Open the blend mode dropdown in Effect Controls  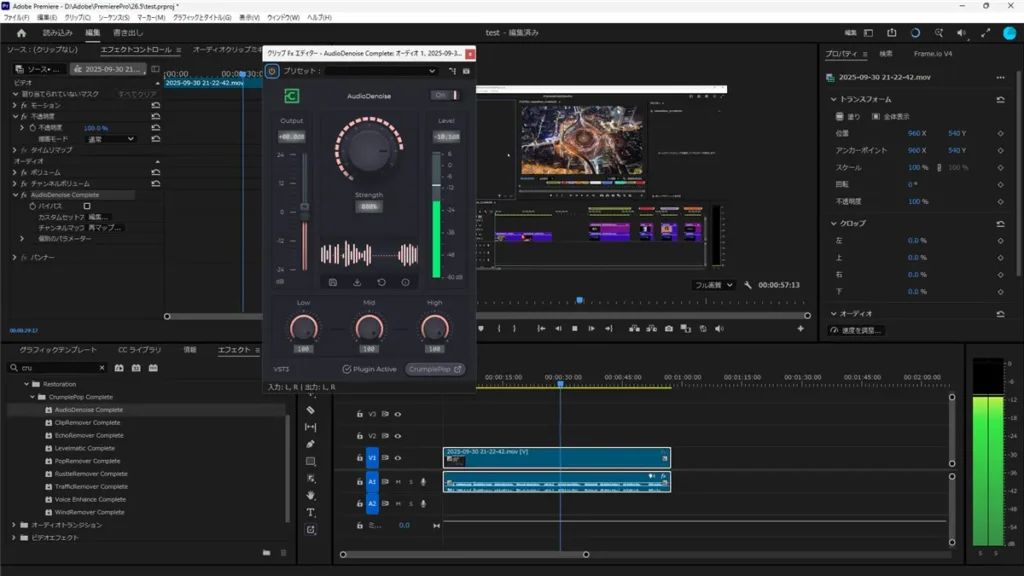[x=111, y=139]
